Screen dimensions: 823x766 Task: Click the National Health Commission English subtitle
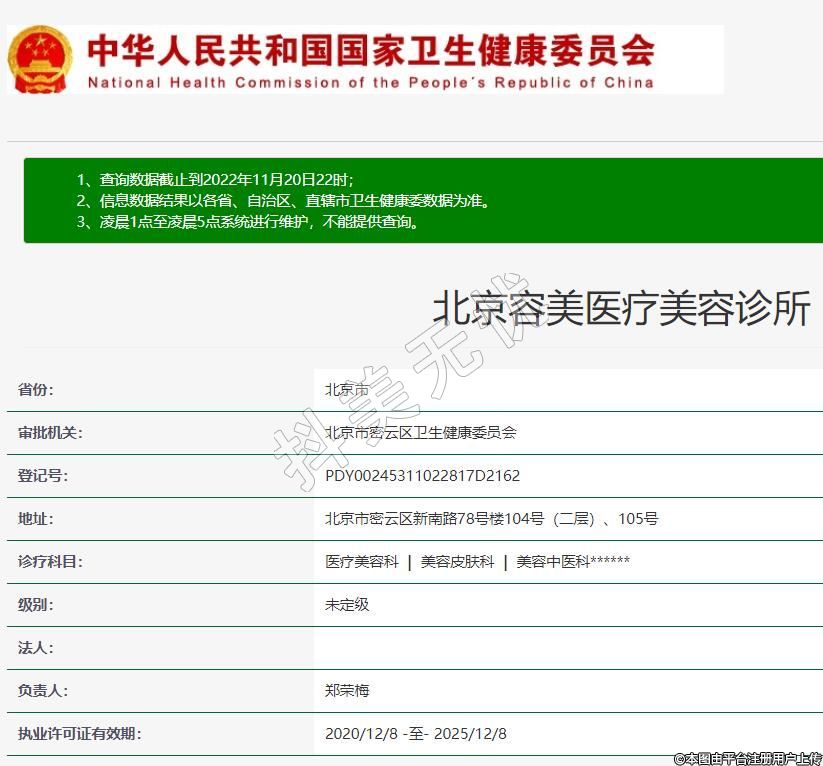pyautogui.click(x=370, y=83)
